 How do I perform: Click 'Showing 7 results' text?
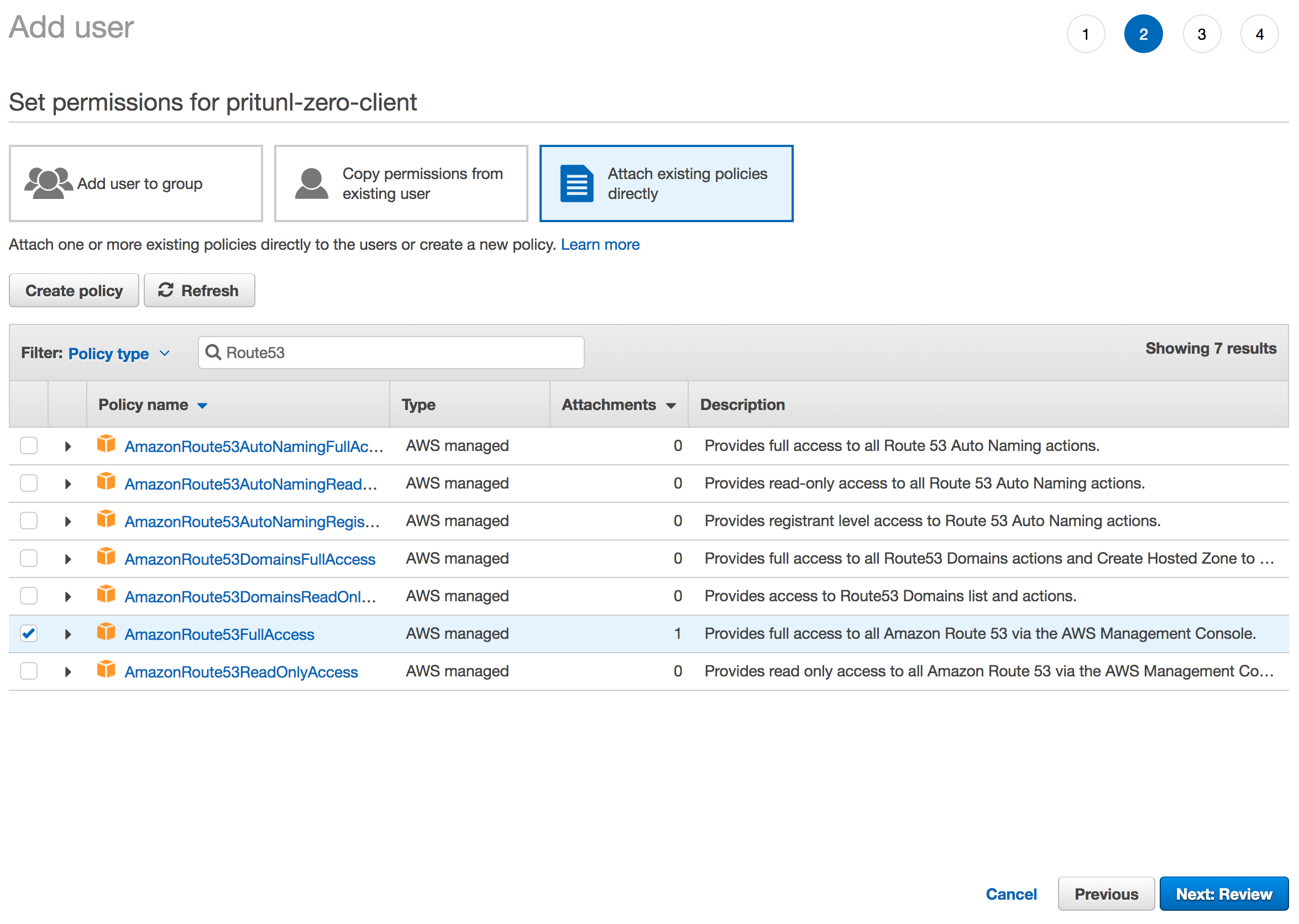1211,348
